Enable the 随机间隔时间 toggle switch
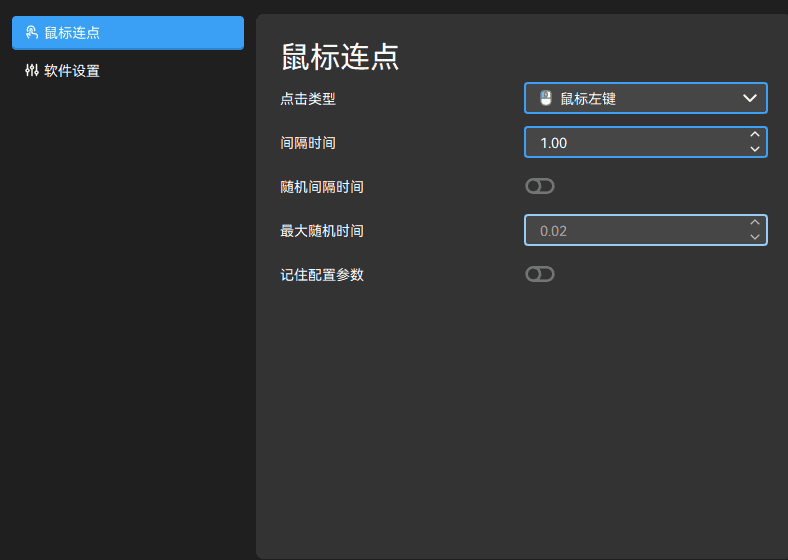The image size is (788, 560). point(540,186)
